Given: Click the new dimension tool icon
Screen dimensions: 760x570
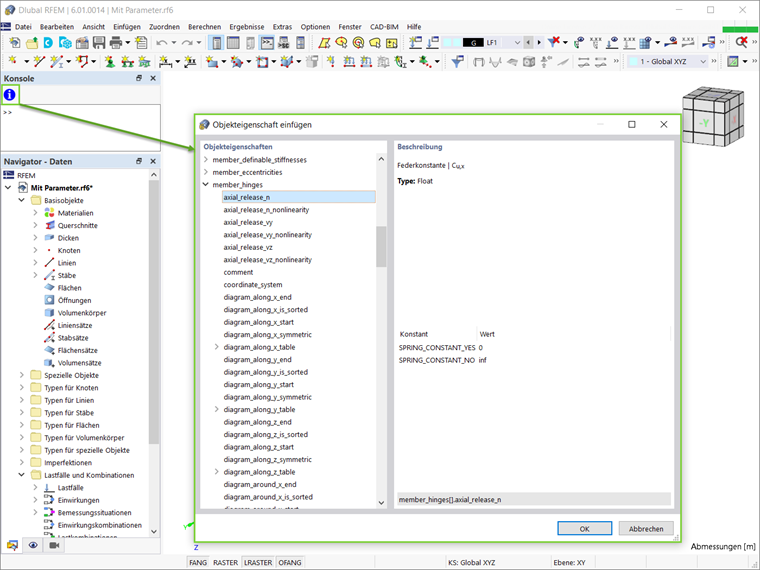Looking at the screenshot, I should coord(165,62).
